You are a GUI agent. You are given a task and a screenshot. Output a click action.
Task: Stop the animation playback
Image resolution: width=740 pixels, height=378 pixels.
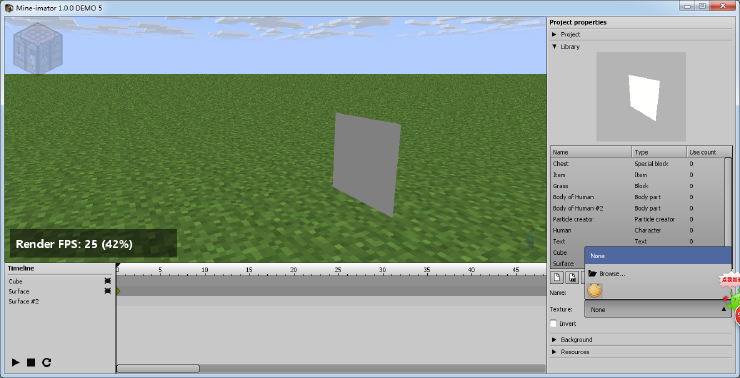click(x=31, y=362)
